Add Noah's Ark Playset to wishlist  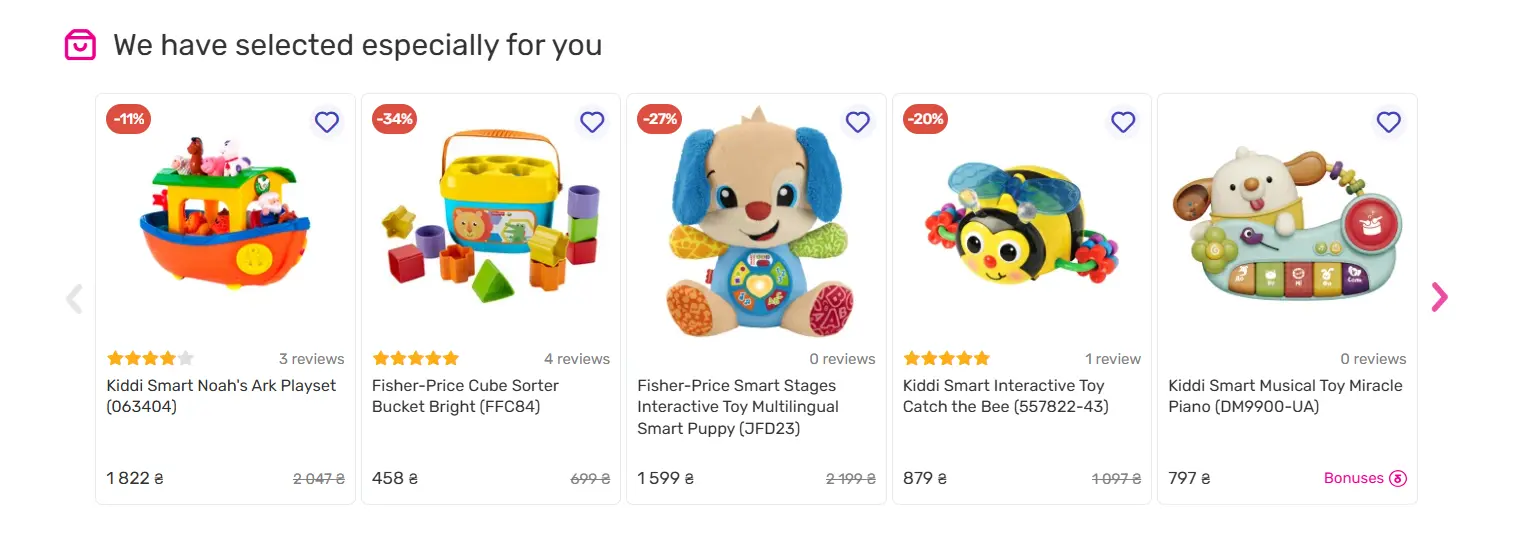coord(327,122)
